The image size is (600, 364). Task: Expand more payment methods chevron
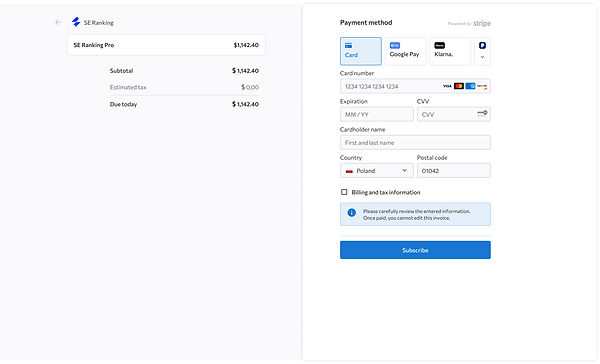click(483, 57)
